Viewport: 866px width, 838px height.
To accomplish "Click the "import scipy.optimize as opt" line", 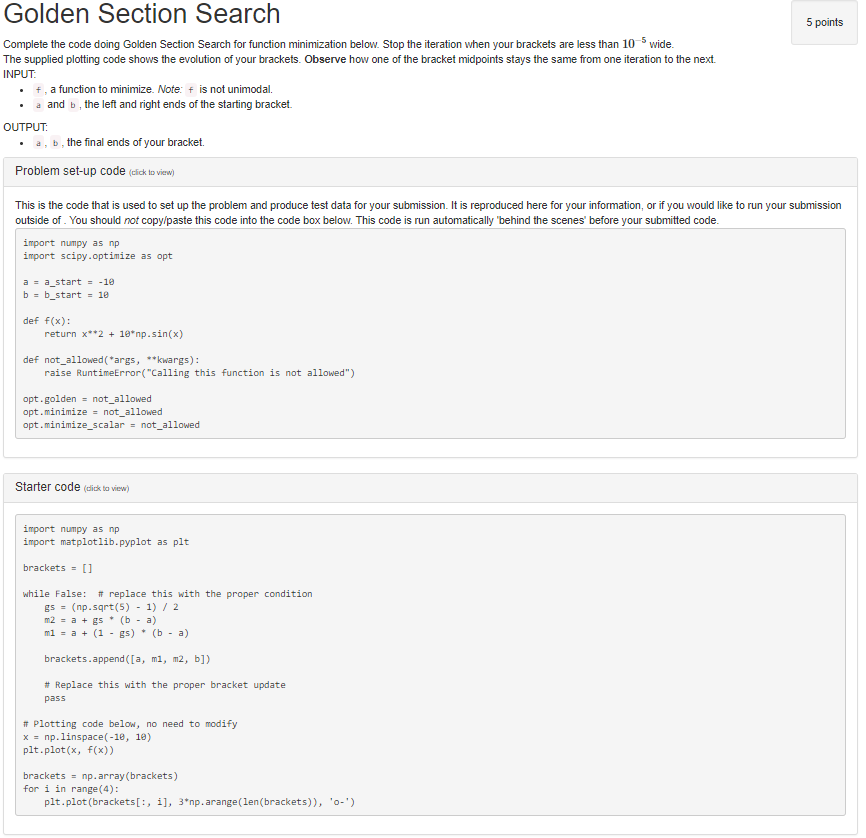I will pos(97,256).
